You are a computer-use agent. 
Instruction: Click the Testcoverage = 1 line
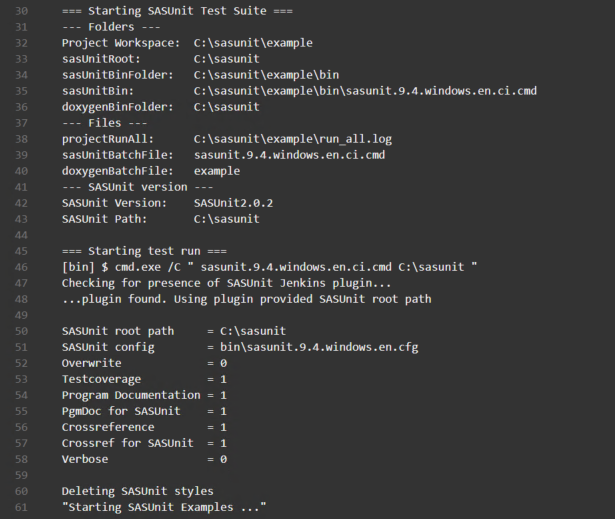[x=144, y=379]
